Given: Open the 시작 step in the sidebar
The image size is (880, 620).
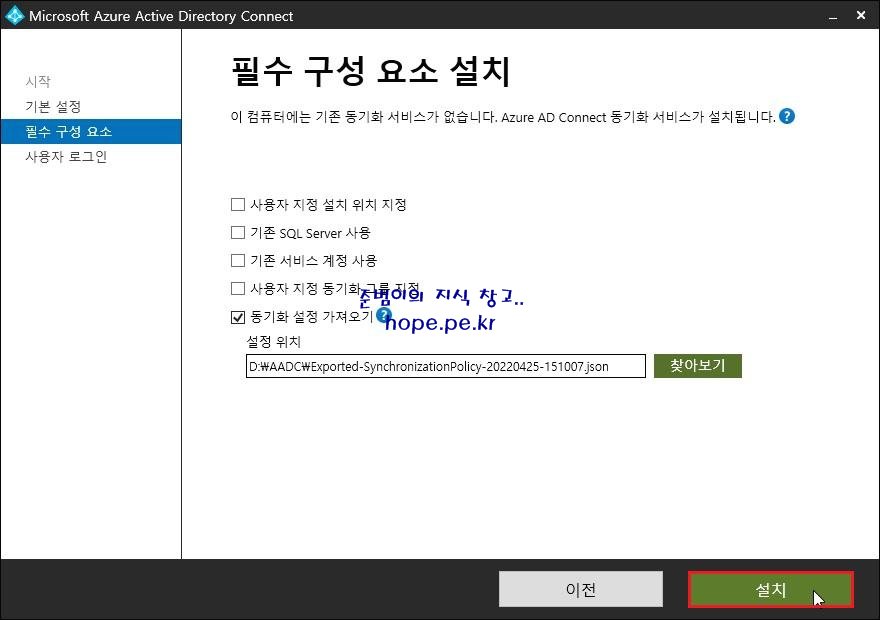Looking at the screenshot, I should click(x=38, y=81).
